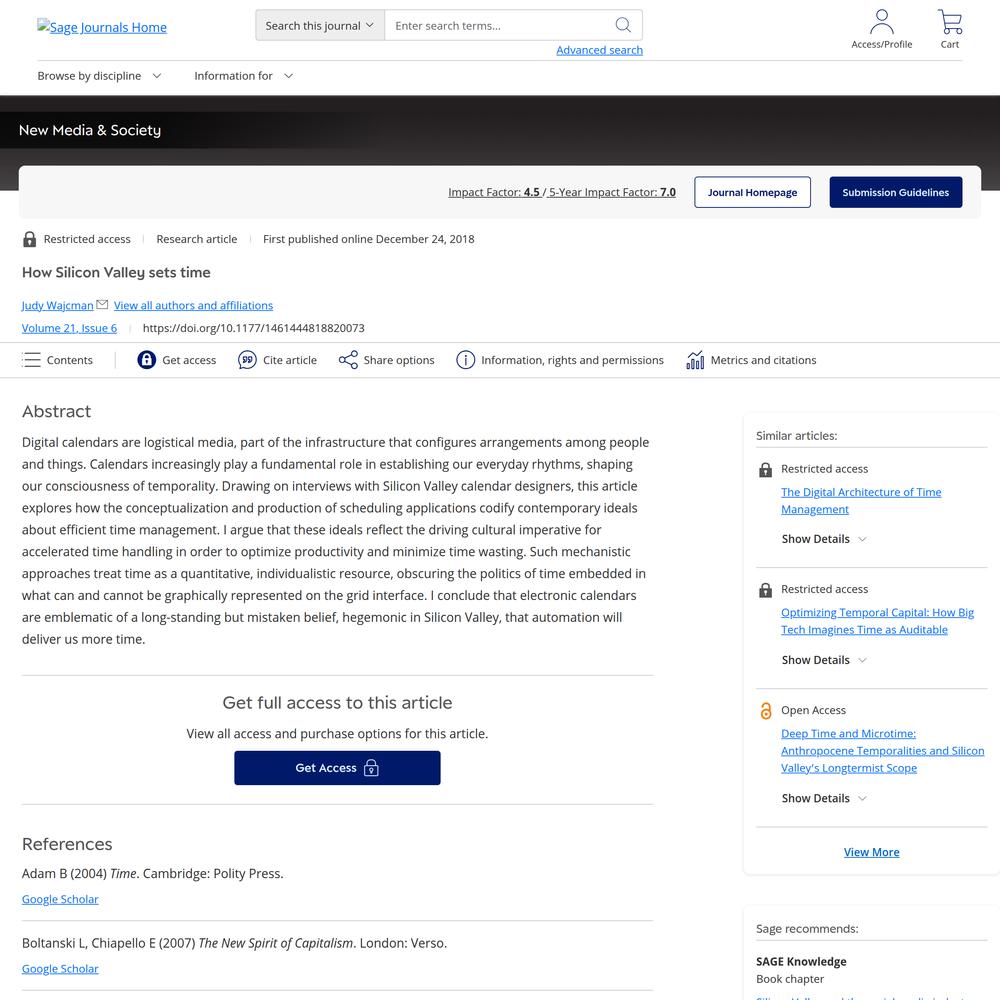
Task: Expand Show Details for Deep Time and Microtime
Action: tap(824, 798)
